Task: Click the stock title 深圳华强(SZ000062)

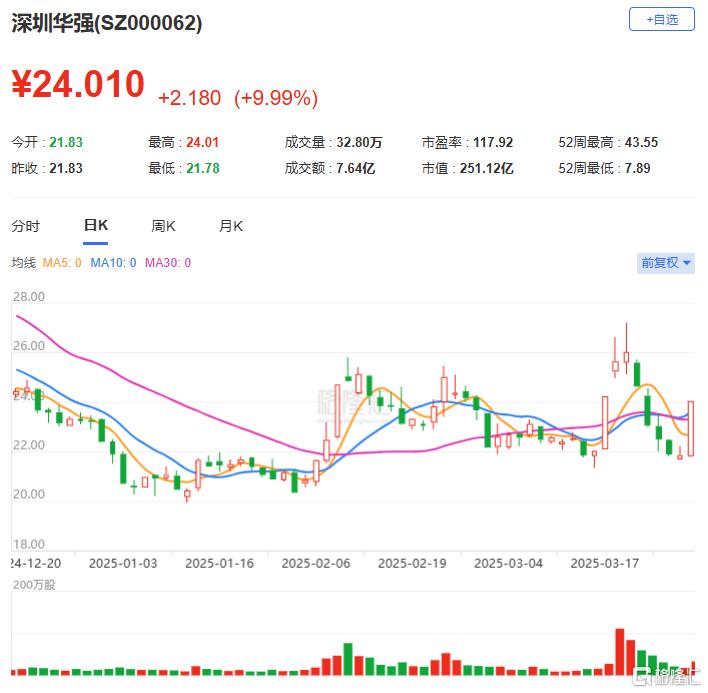Action: click(107, 23)
